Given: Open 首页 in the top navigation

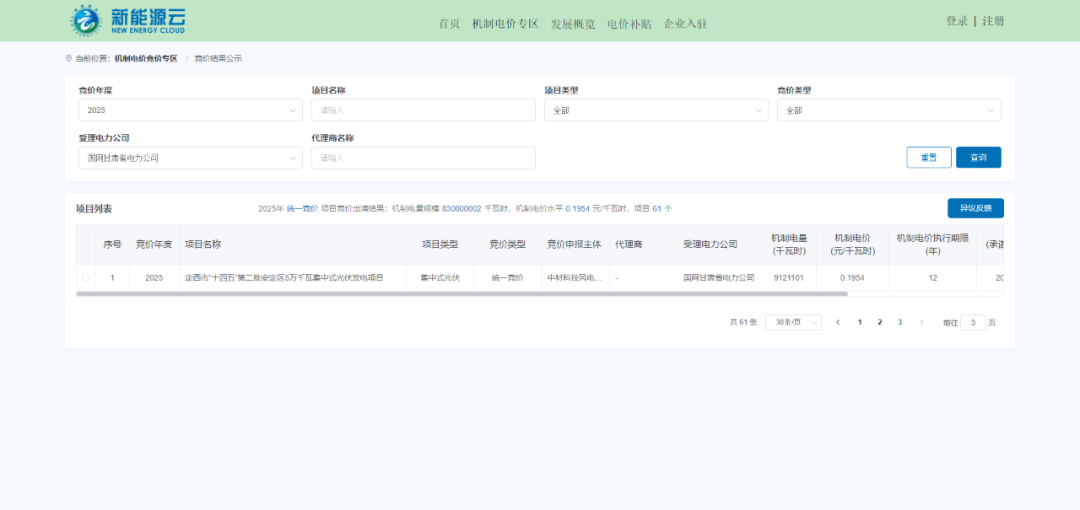Looking at the screenshot, I should tap(449, 24).
